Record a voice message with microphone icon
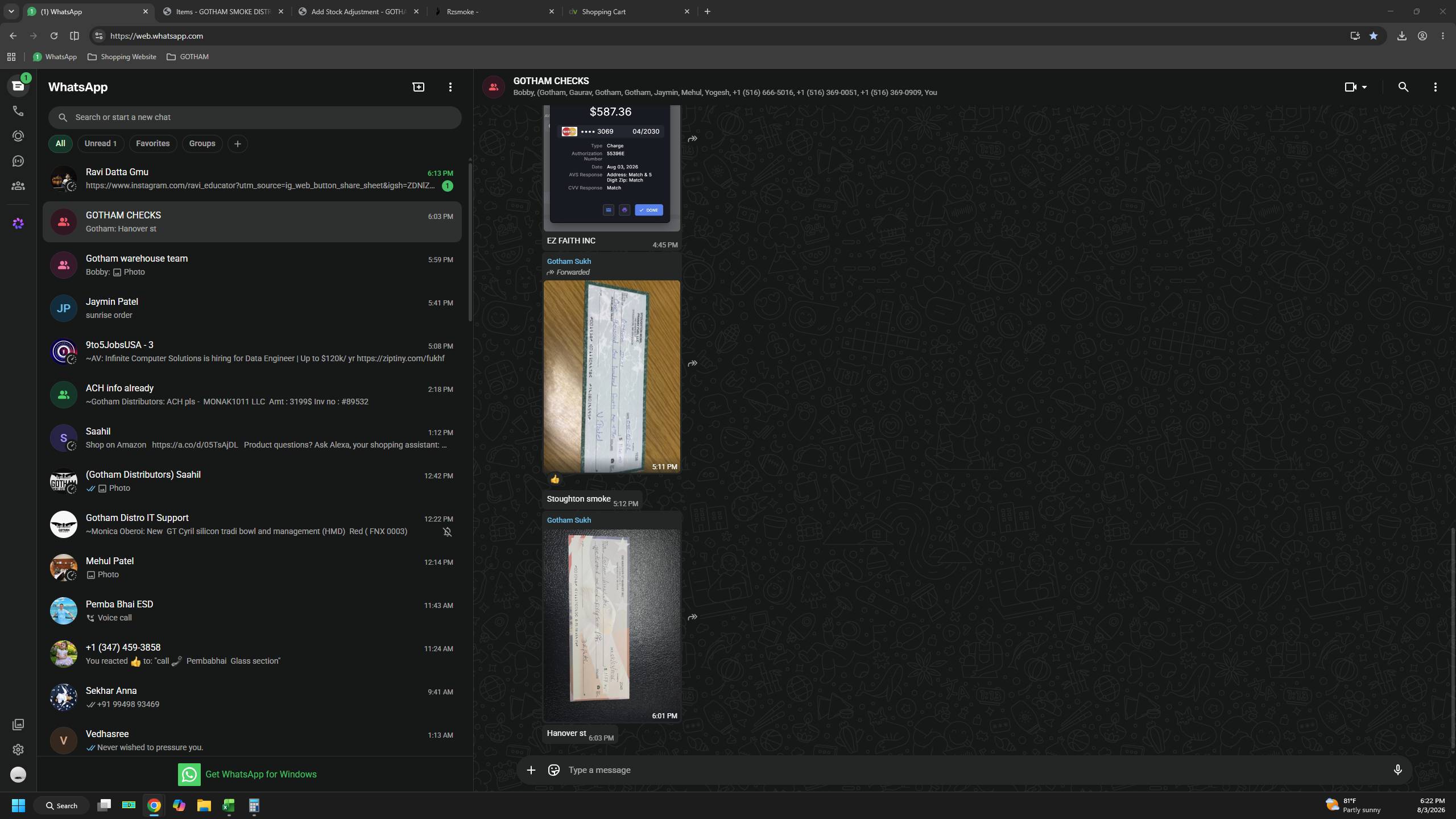 [1397, 770]
